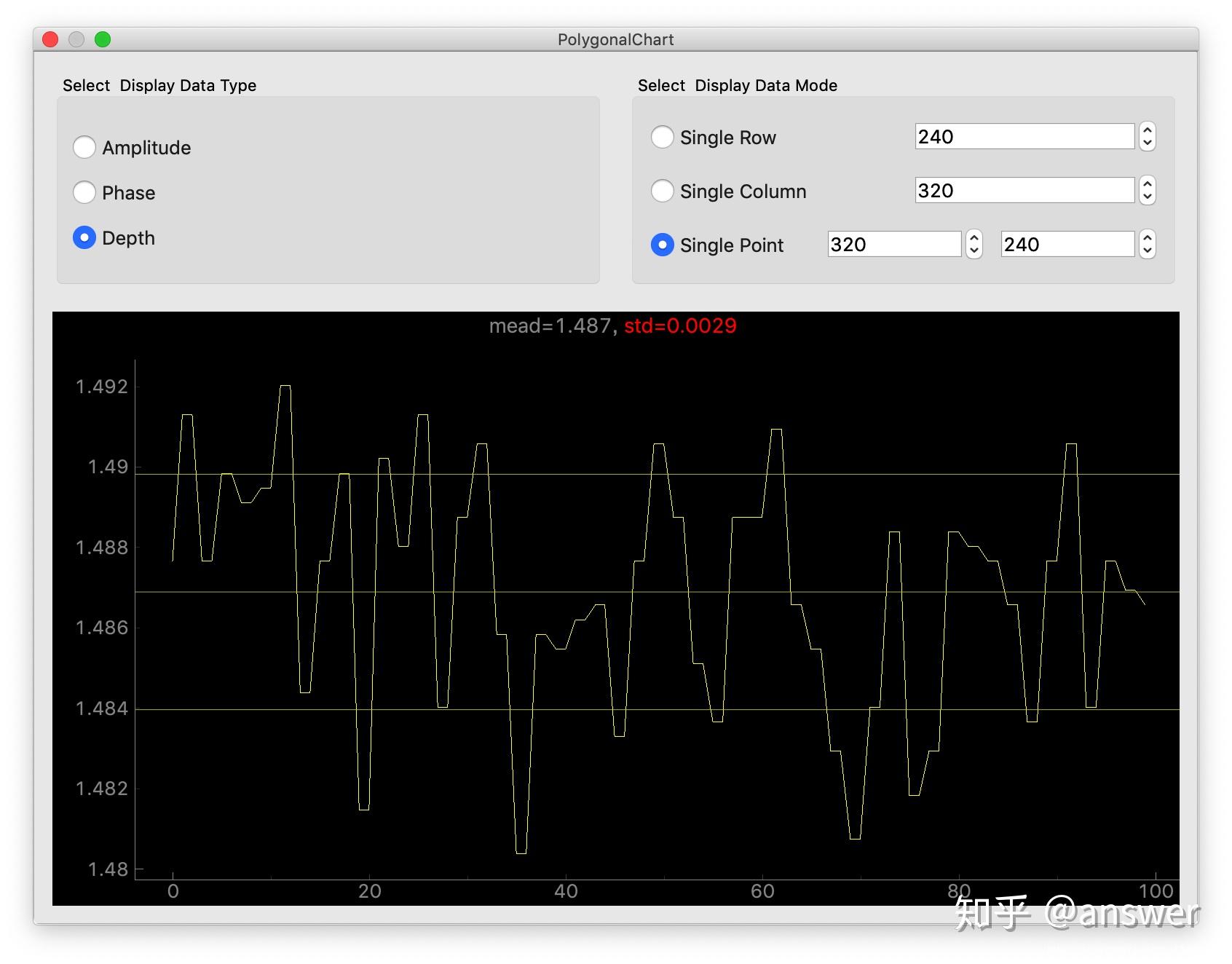
Task: Click the 1.48 y-axis tick label
Action: (x=108, y=869)
